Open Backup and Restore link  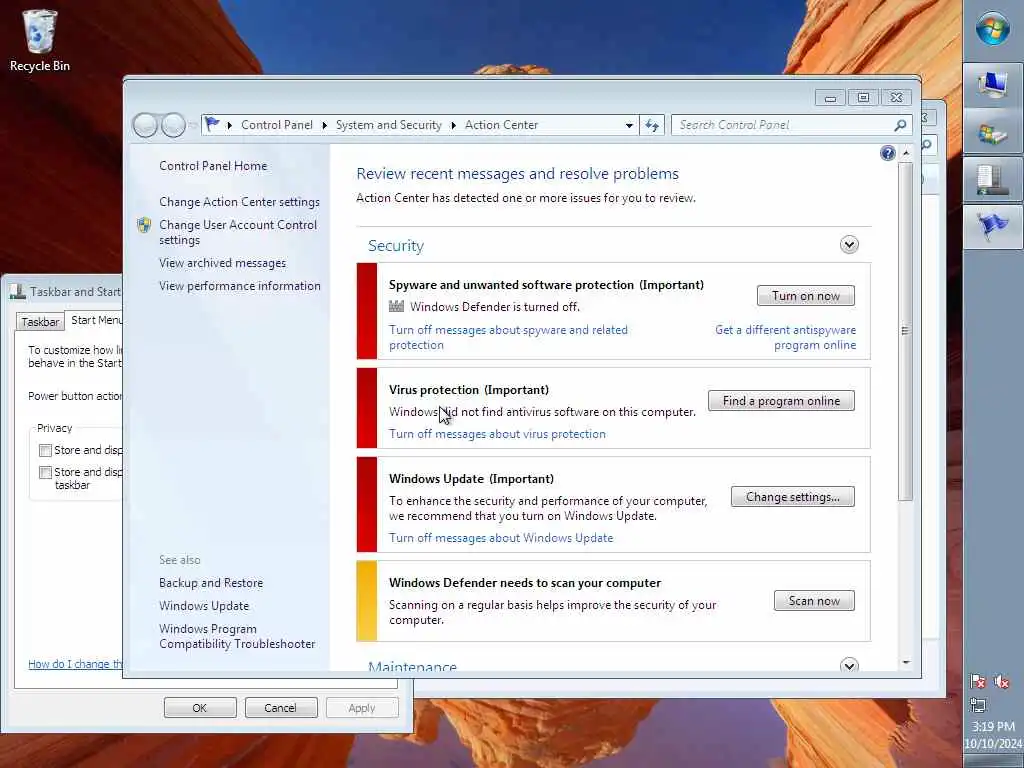211,583
